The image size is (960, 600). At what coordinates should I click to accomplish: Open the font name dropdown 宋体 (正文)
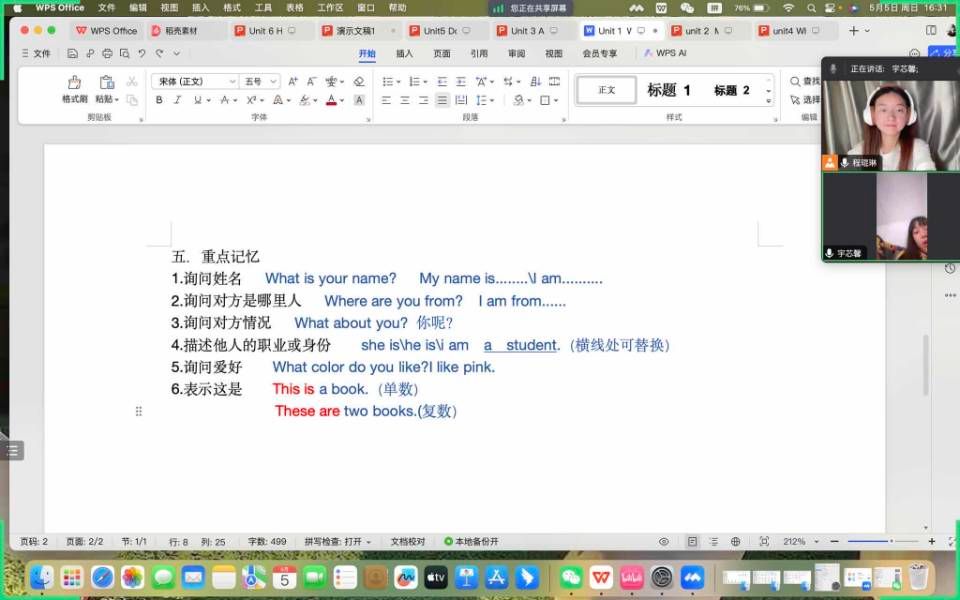(194, 81)
